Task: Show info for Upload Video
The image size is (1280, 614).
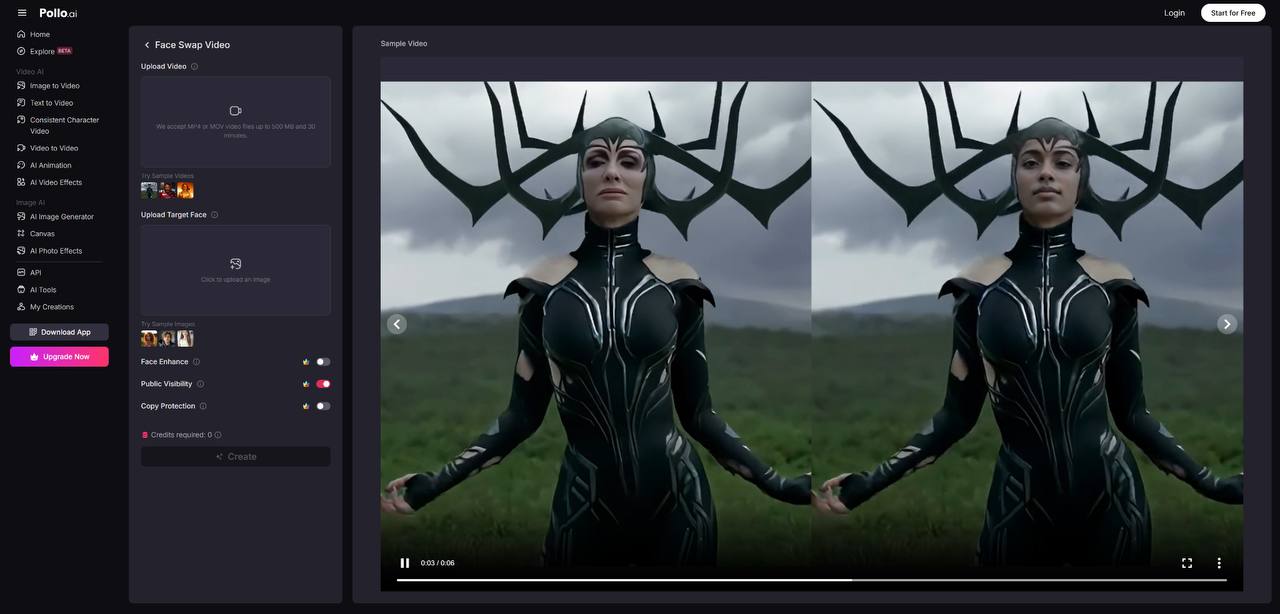Action: tap(194, 67)
